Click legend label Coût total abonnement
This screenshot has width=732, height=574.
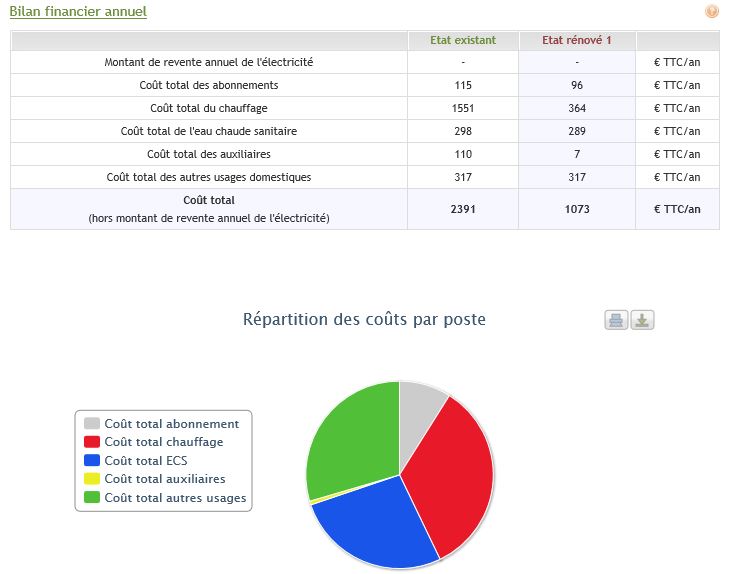pos(172,424)
